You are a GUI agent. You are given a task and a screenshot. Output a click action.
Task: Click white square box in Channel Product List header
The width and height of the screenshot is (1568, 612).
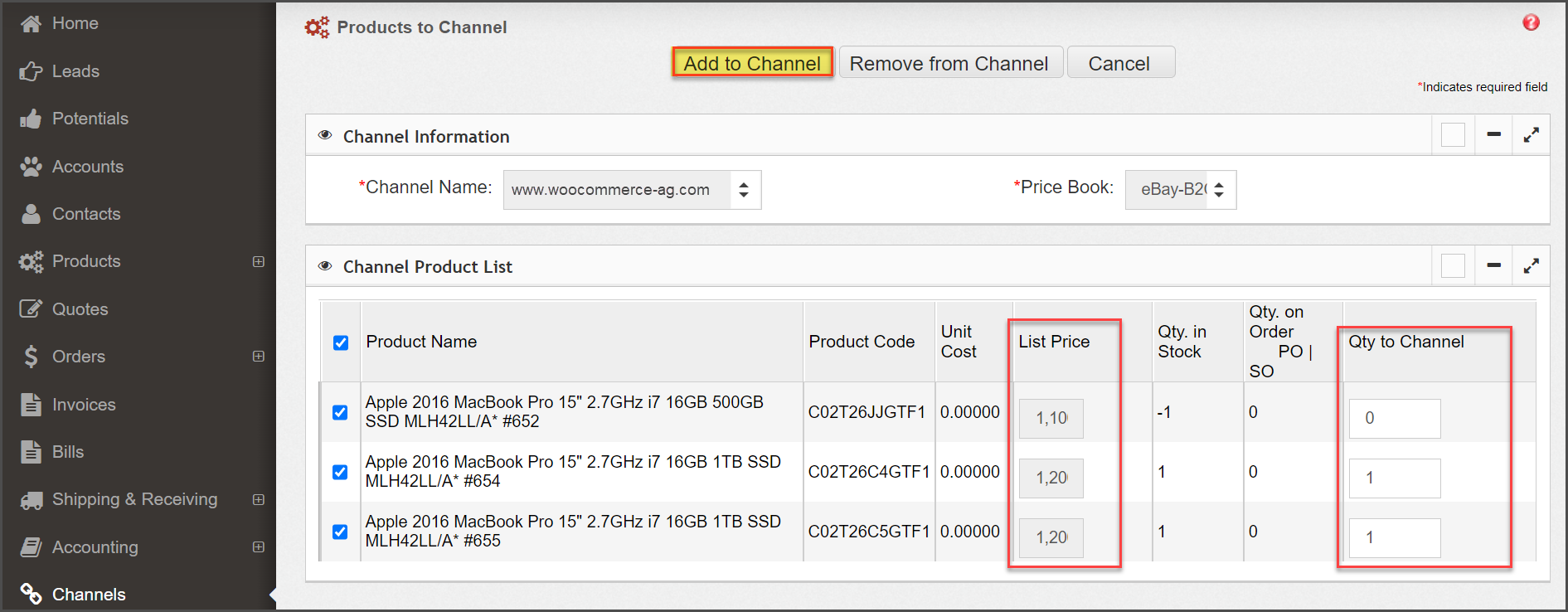tap(1453, 265)
